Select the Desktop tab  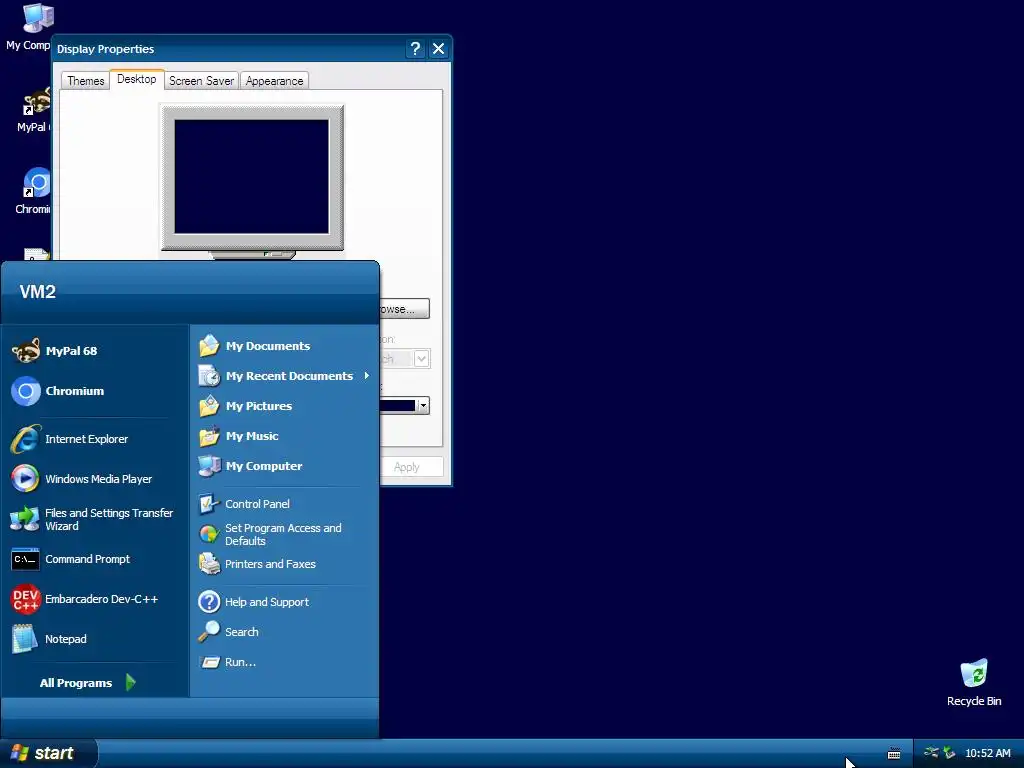[x=136, y=79]
